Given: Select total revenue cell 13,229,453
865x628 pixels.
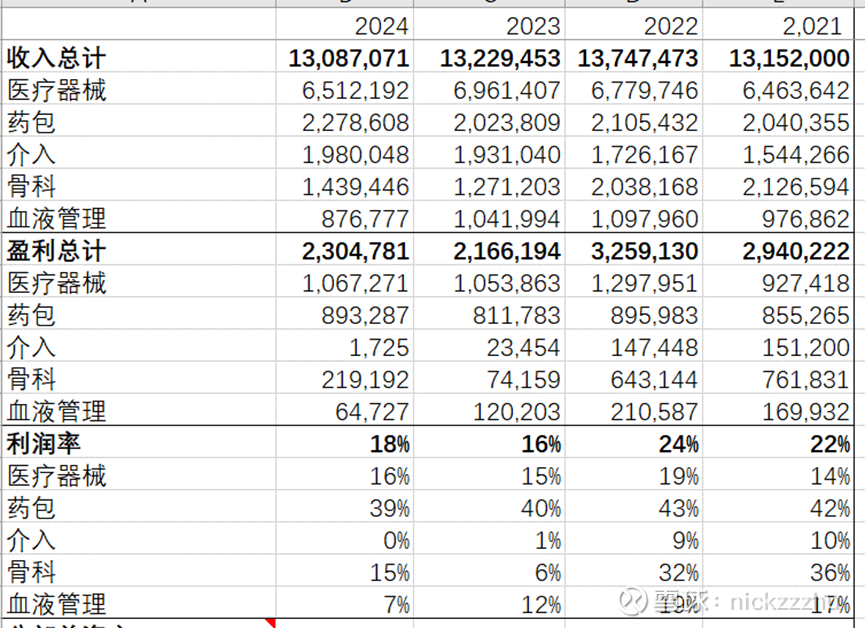Looking at the screenshot, I should point(489,58).
